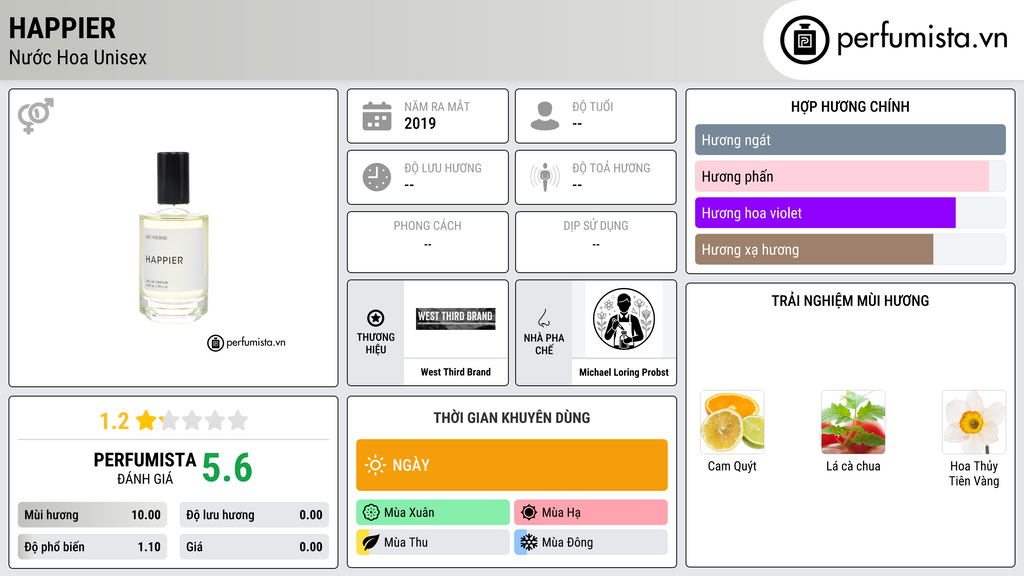Click the sillage icon beside Độ toả hương
Screen dimensions: 1024x576
point(545,177)
